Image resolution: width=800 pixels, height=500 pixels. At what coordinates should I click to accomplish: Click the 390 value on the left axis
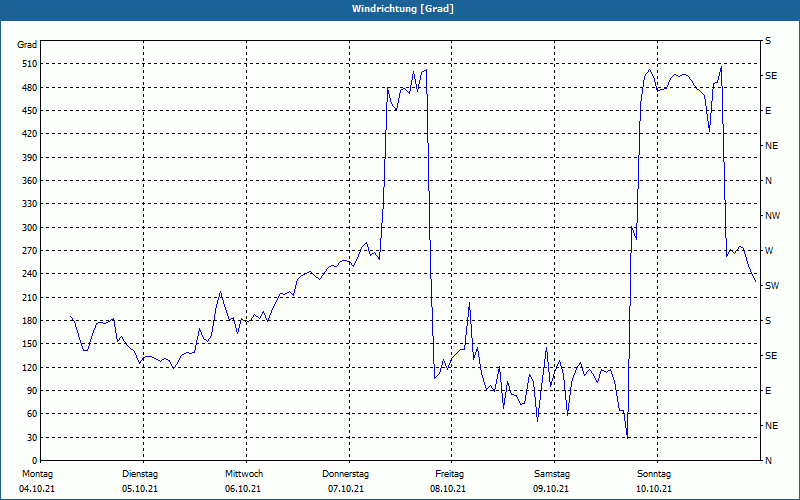[x=30, y=158]
